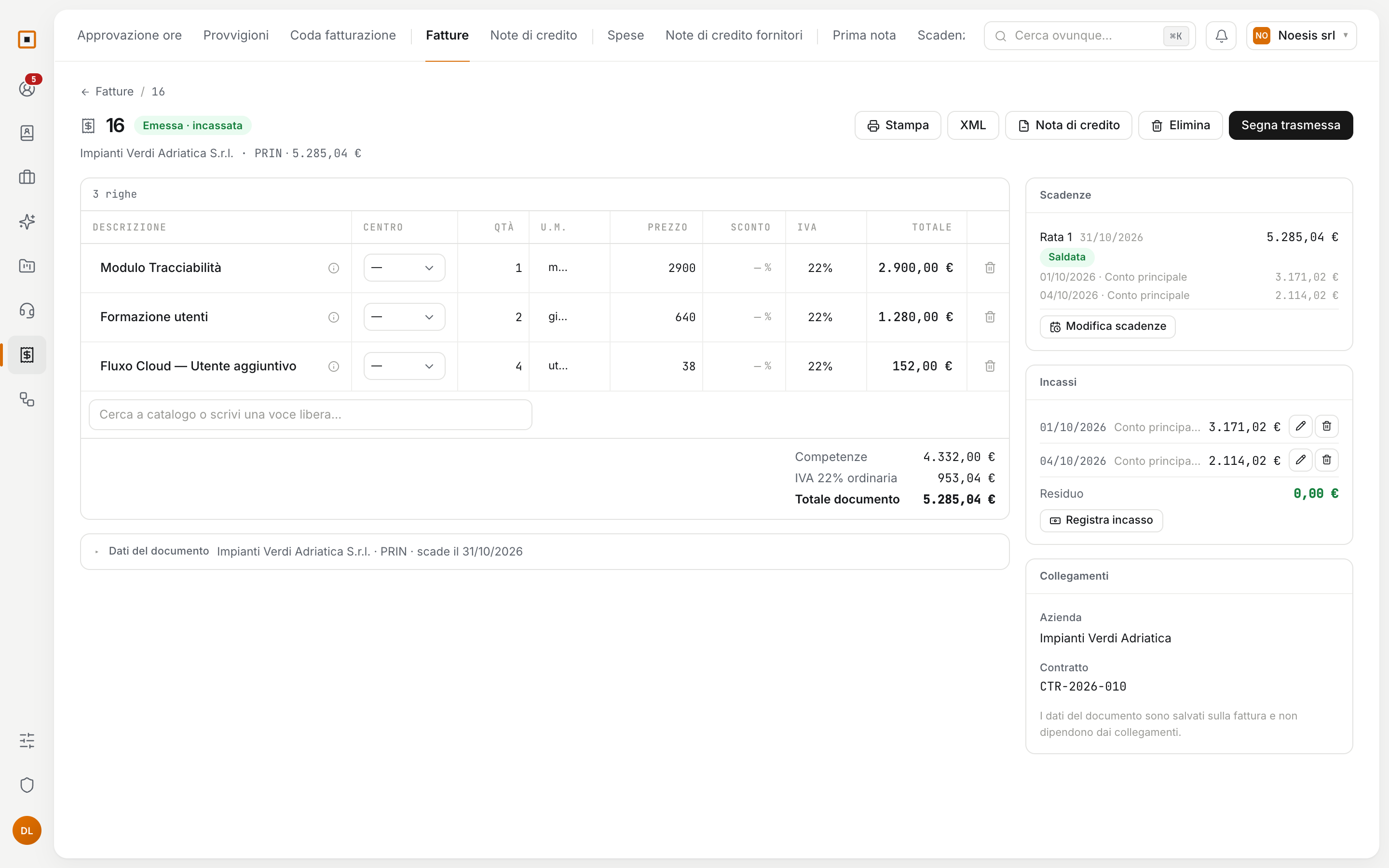Viewport: 1389px width, 868px height.
Task: Delete the Modulo Tracciabilità row
Action: click(x=990, y=268)
